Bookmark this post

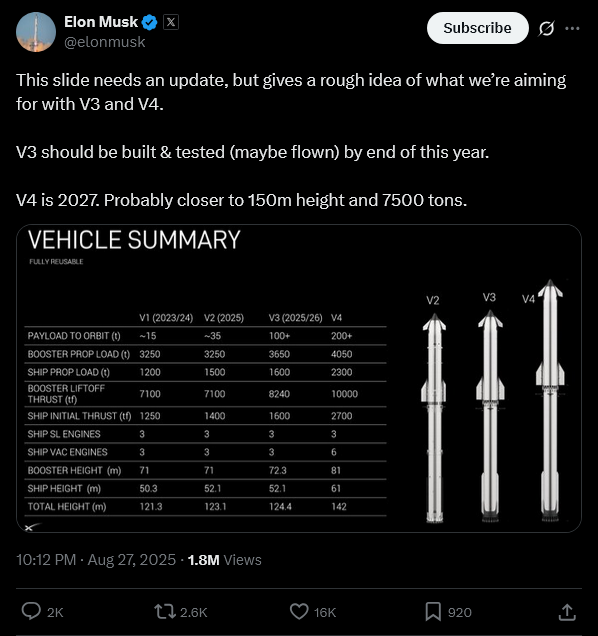click(433, 612)
